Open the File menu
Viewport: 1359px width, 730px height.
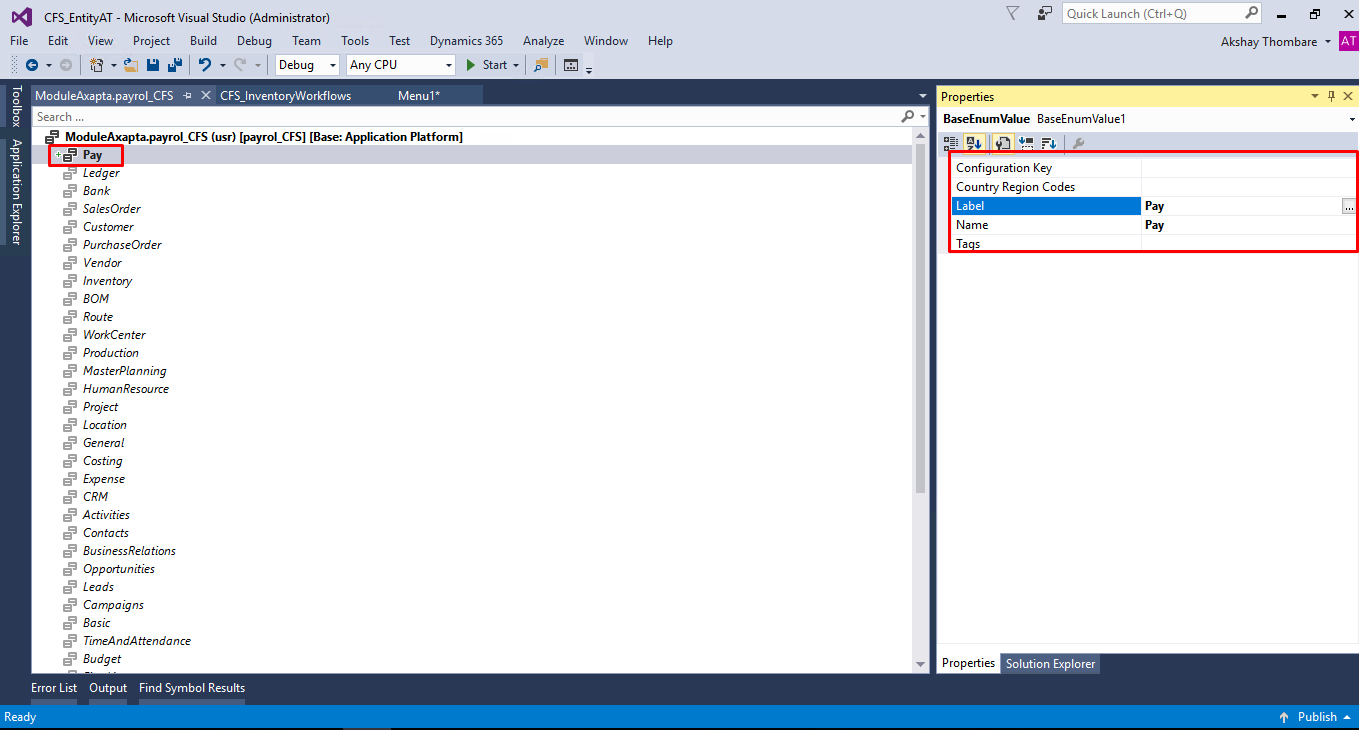coord(19,41)
